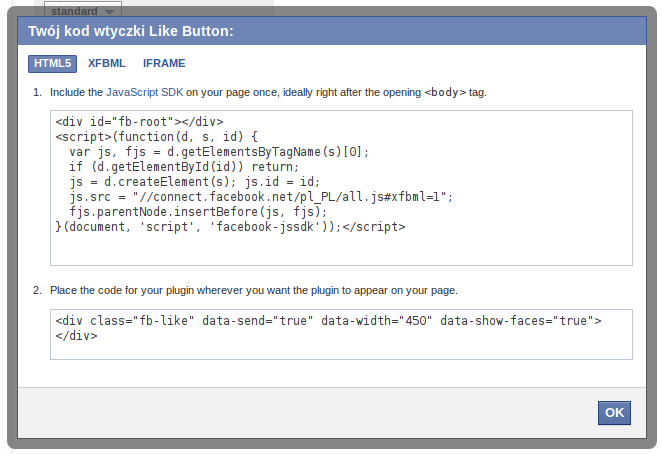
Task: Switch to the XFBML tab
Action: [105, 63]
